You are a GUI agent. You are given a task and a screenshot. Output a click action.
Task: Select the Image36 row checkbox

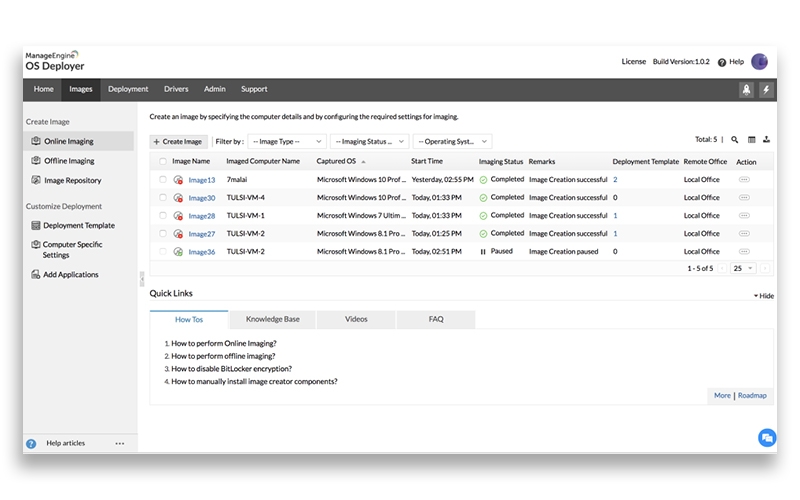pyautogui.click(x=163, y=252)
